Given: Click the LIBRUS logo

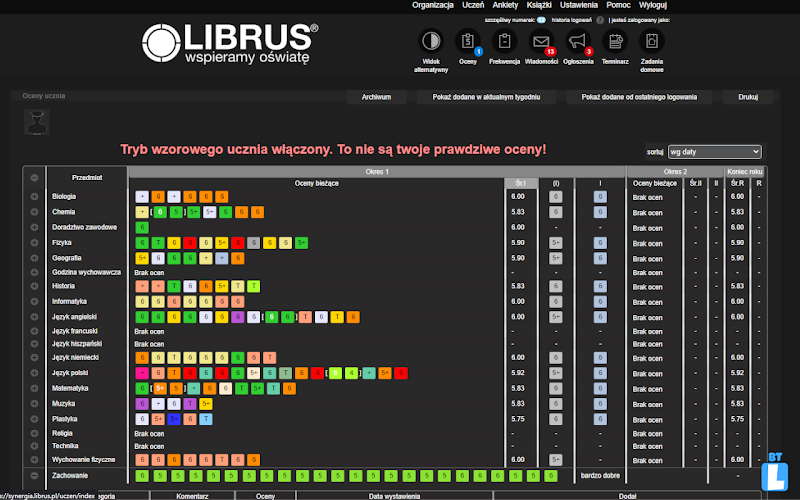Looking at the screenshot, I should point(230,43).
